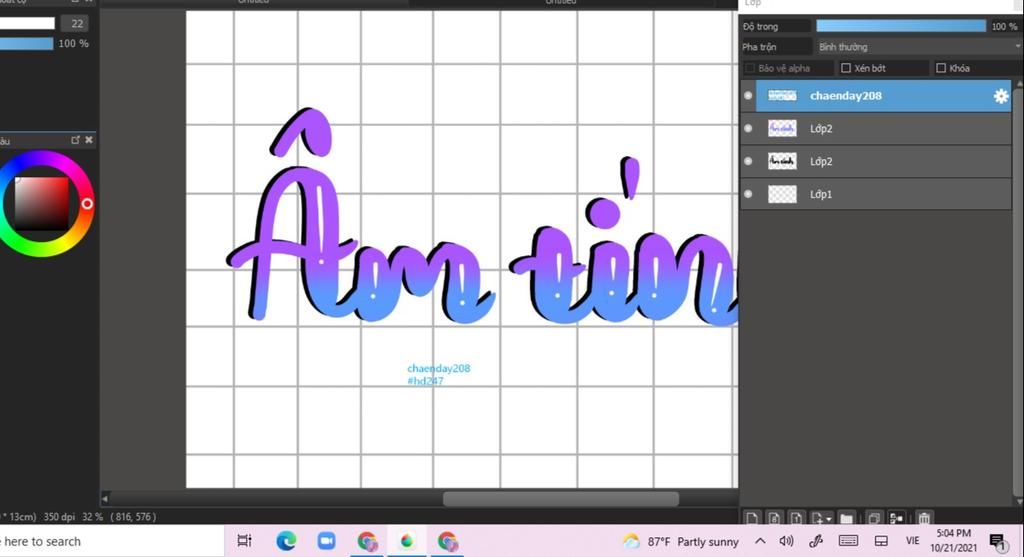Click the brush opacity 100 % value
The height and width of the screenshot is (557, 1024).
tap(73, 44)
